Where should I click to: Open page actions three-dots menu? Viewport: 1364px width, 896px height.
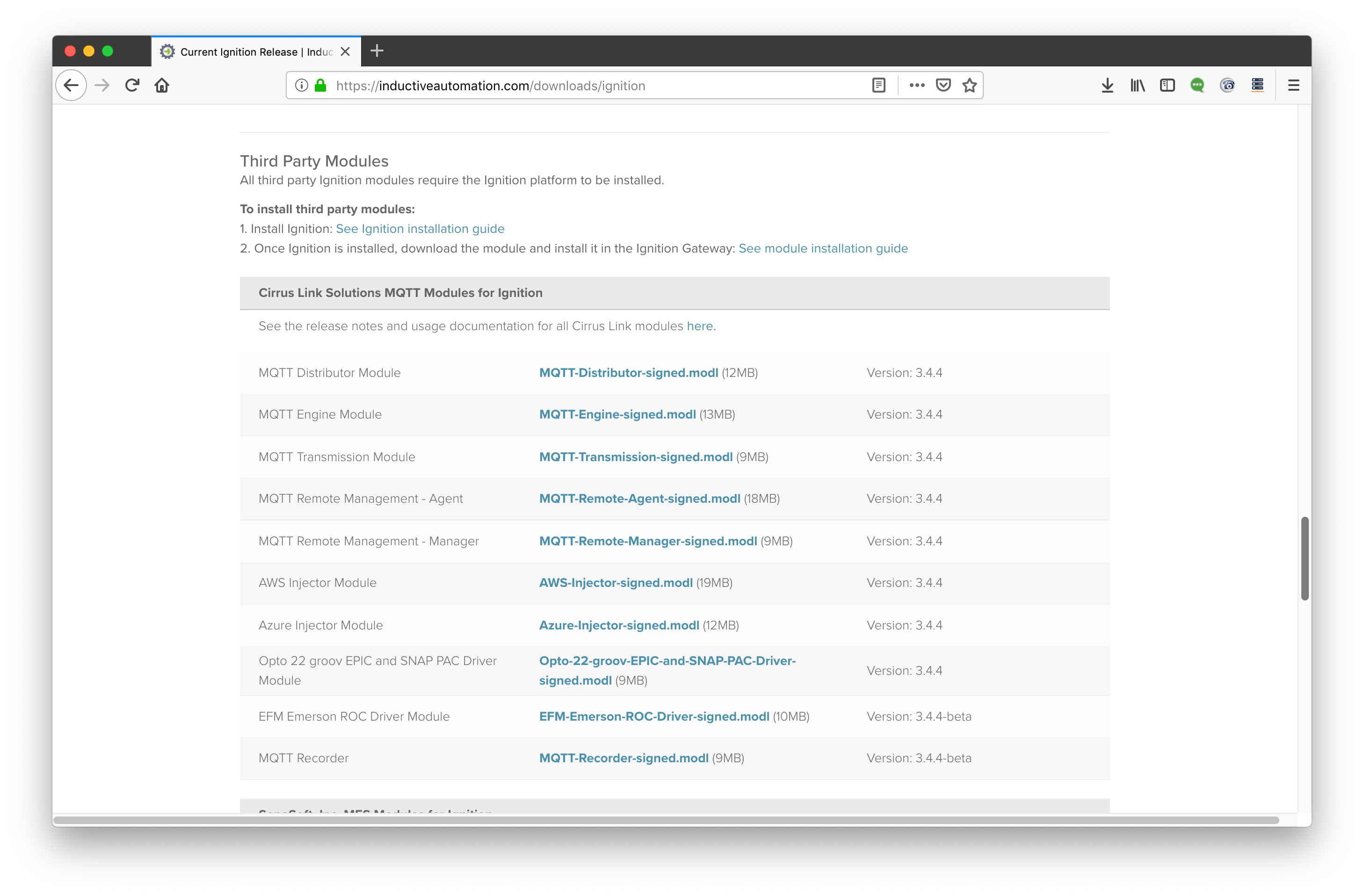click(x=916, y=86)
